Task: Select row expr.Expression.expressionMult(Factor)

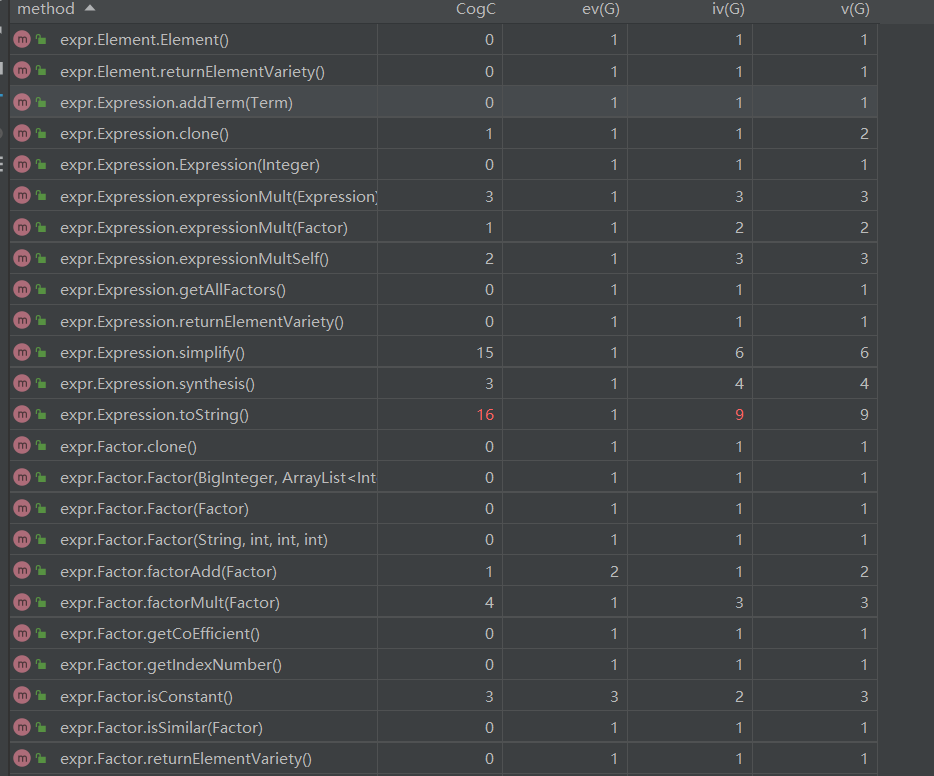Action: [443, 227]
